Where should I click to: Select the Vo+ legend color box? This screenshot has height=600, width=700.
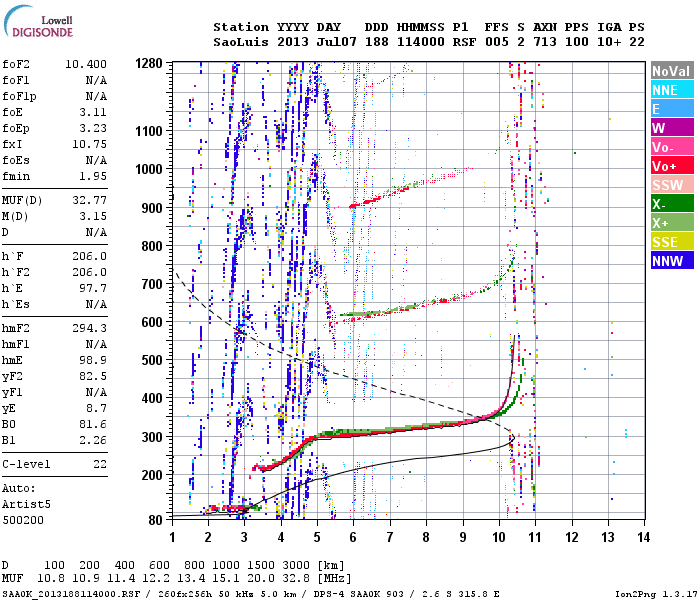[672, 166]
